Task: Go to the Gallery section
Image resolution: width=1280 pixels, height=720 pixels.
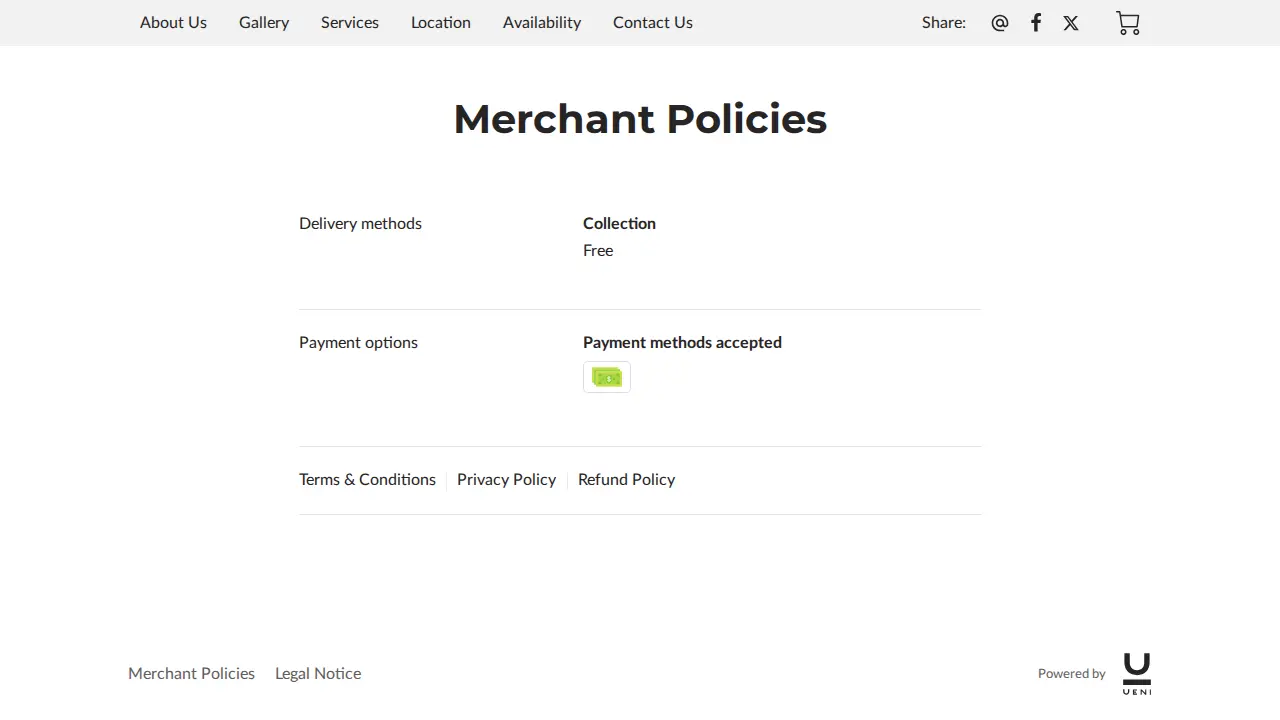Action: [x=264, y=22]
